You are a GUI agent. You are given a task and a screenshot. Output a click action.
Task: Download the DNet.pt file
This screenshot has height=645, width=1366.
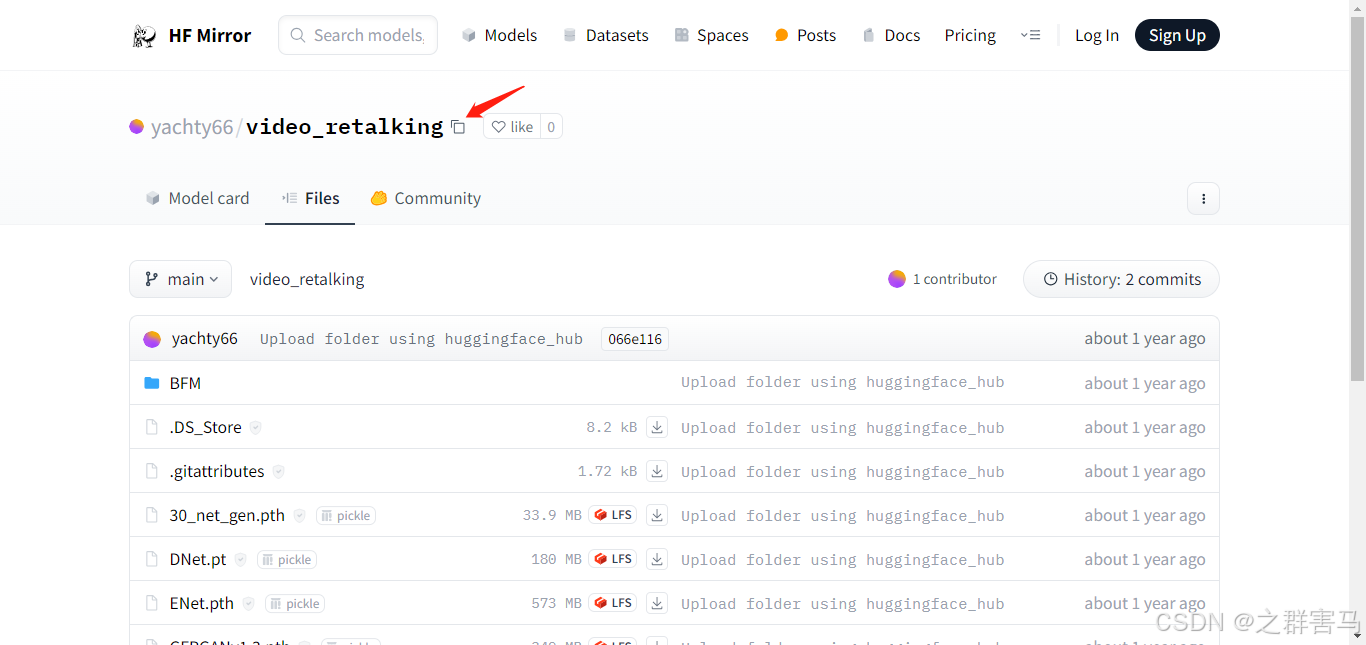coord(657,559)
